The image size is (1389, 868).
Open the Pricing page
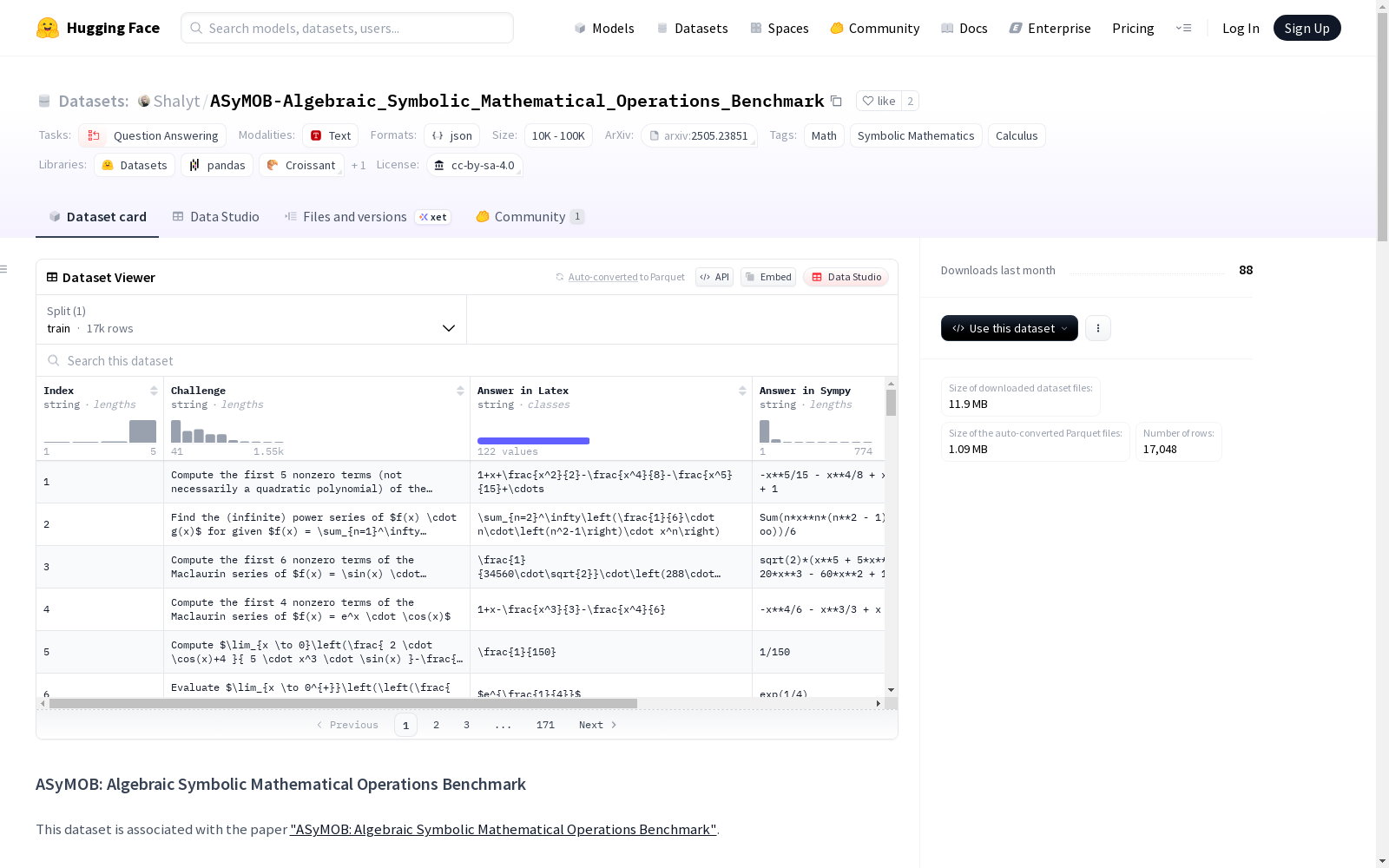tap(1133, 28)
